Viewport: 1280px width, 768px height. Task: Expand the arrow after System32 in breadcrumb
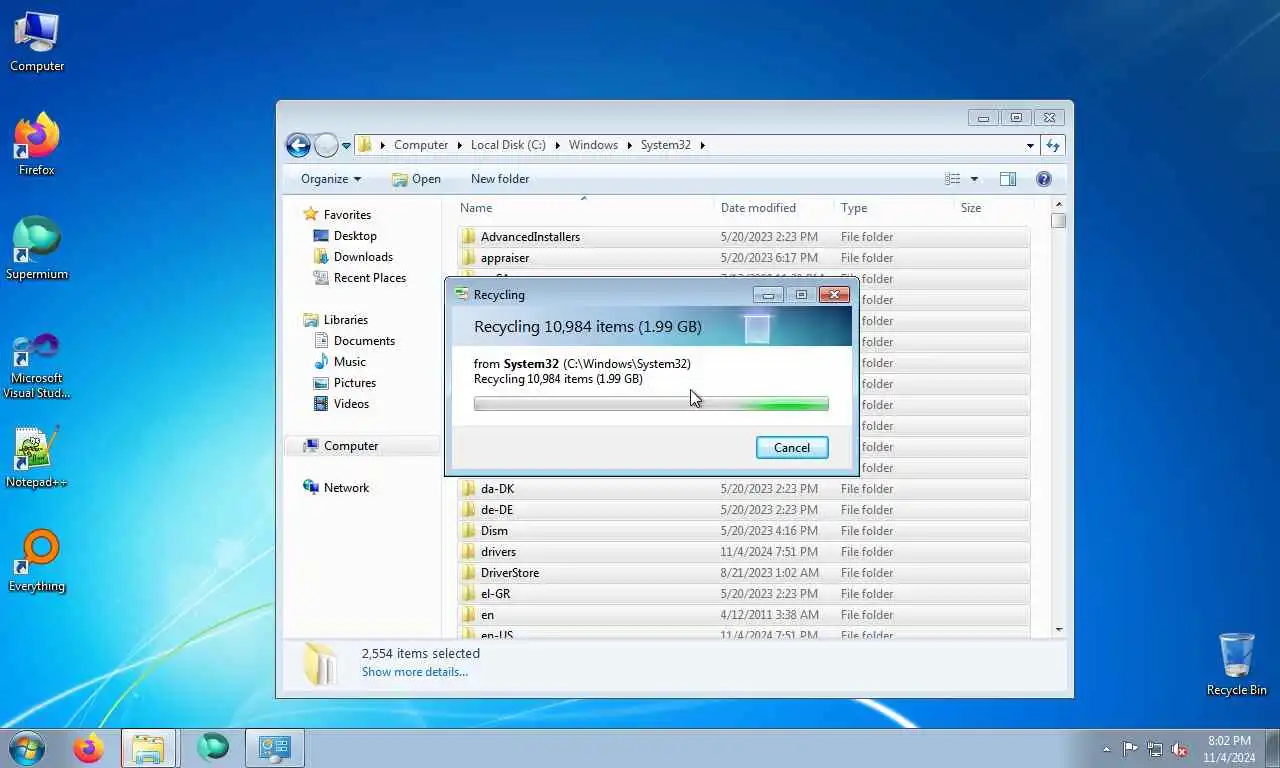click(703, 145)
